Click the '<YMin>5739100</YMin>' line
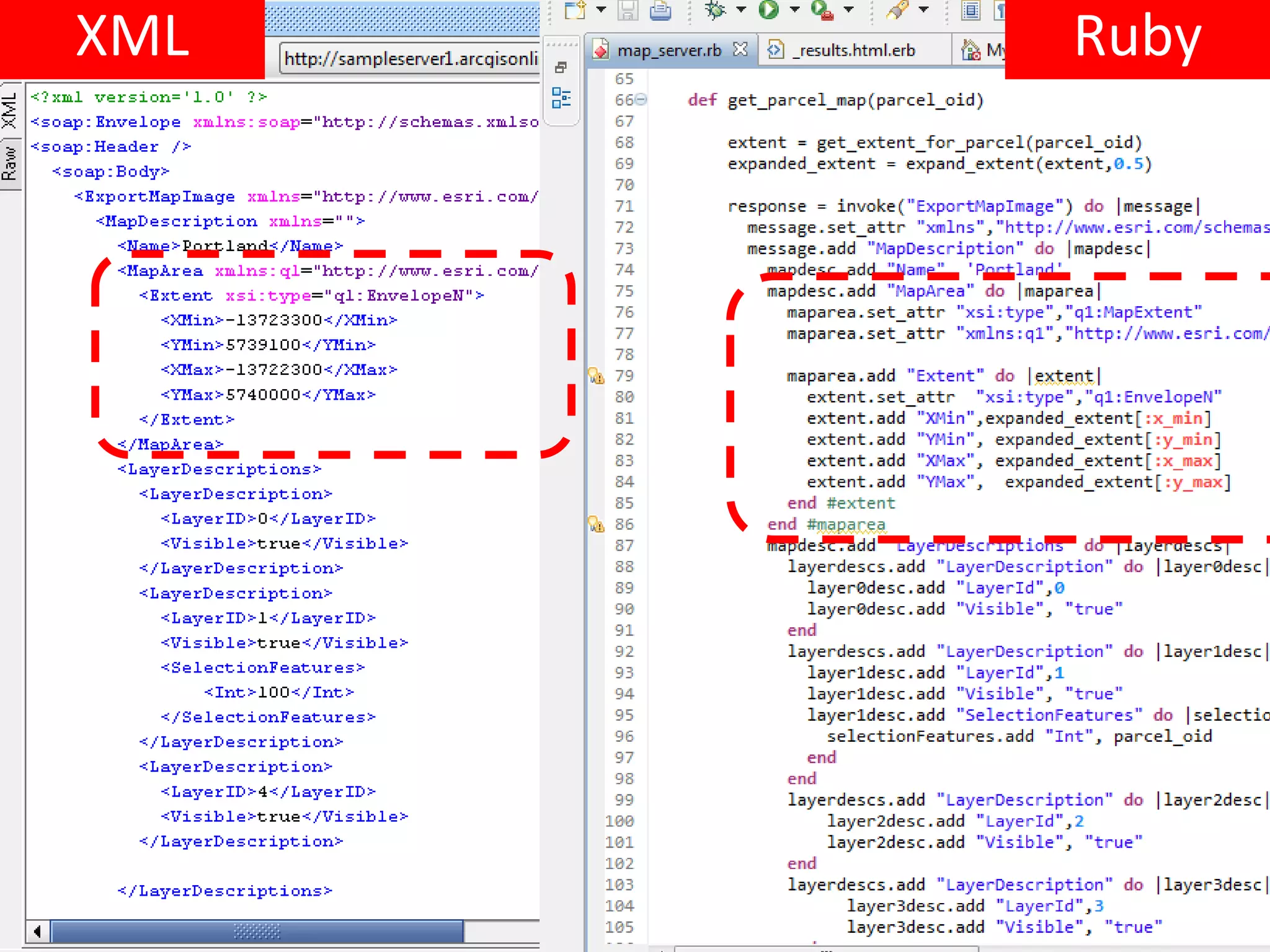This screenshot has height=952, width=1270. tap(269, 345)
